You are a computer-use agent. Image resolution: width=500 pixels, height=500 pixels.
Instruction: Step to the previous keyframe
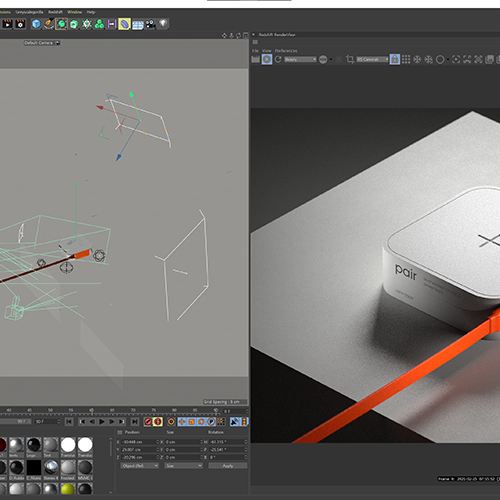[x=82, y=422]
